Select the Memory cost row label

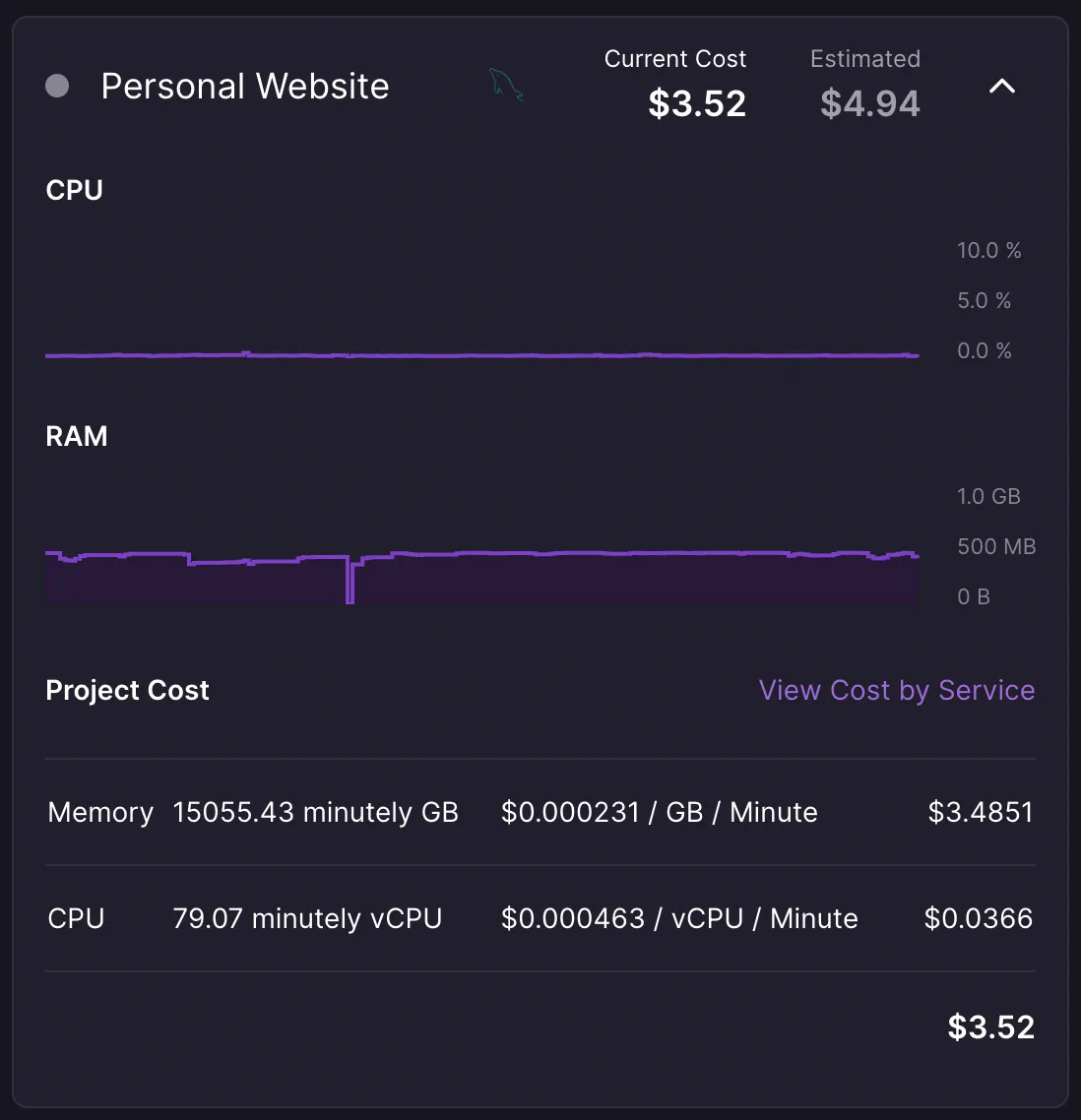click(100, 812)
